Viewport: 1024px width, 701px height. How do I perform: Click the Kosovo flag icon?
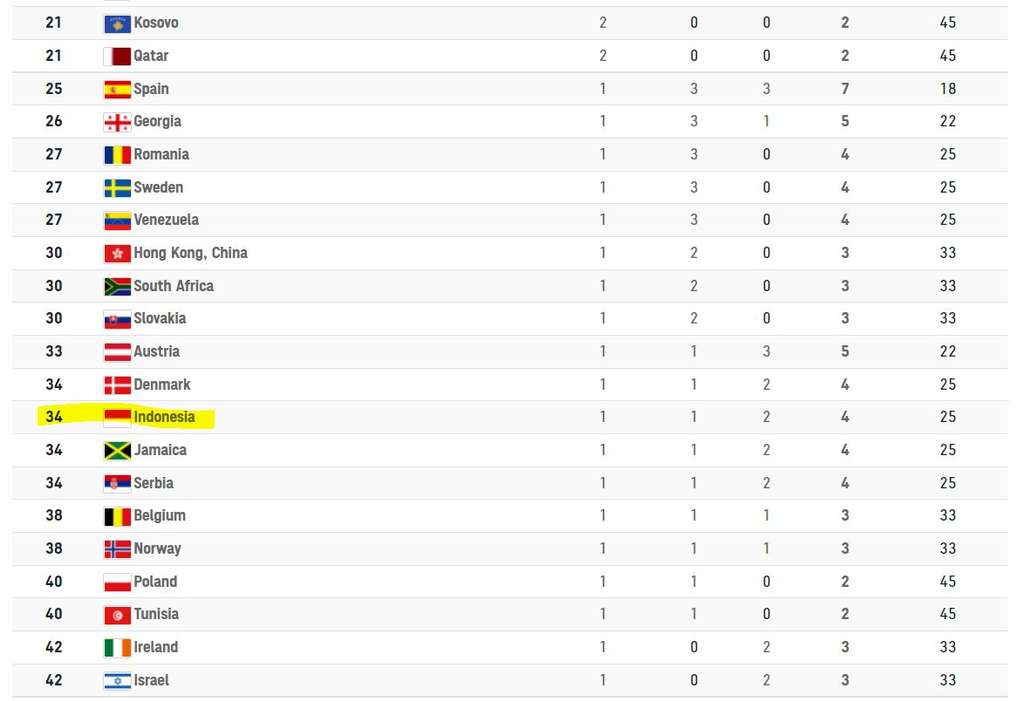click(x=118, y=24)
